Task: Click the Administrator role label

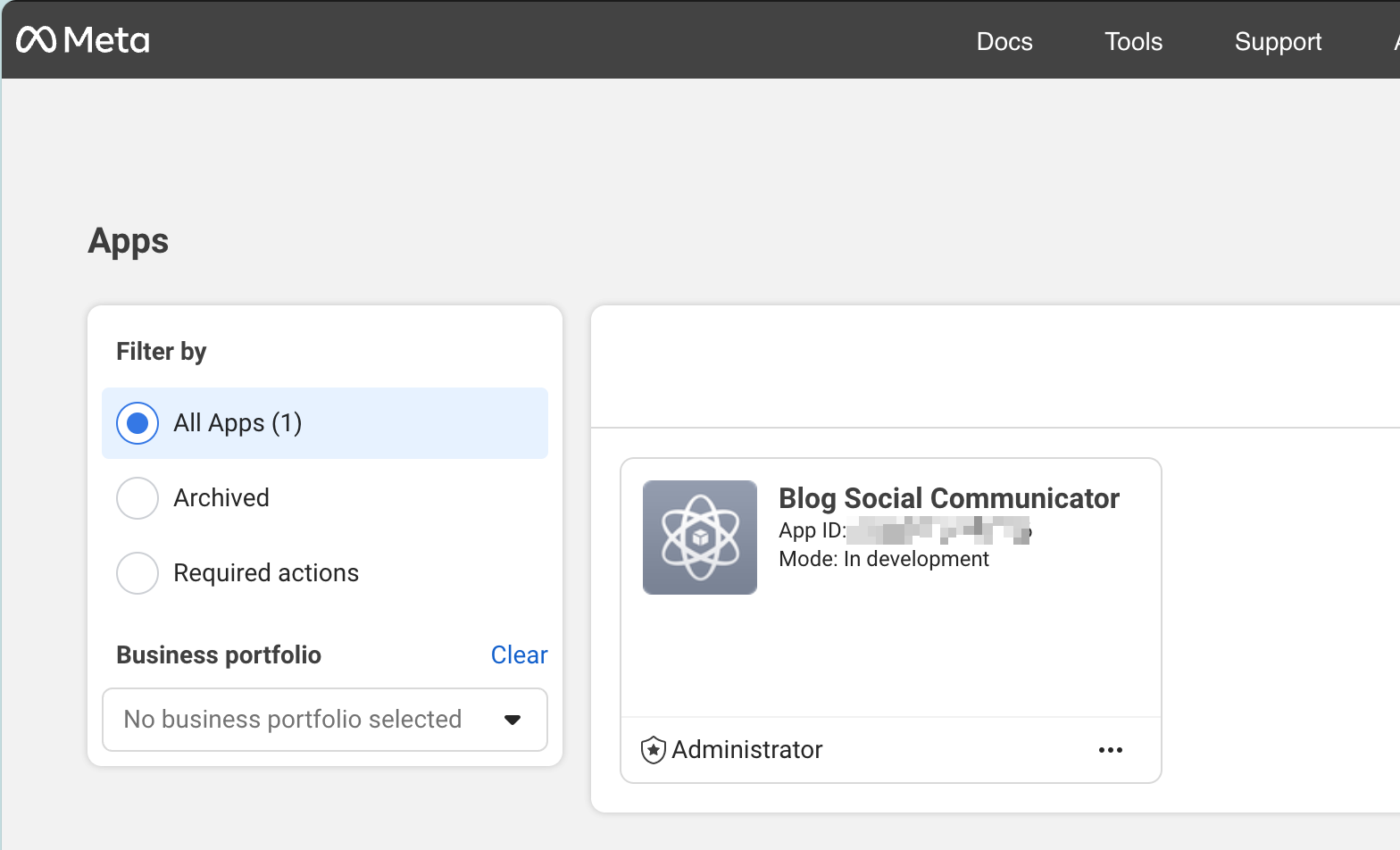Action: (746, 750)
